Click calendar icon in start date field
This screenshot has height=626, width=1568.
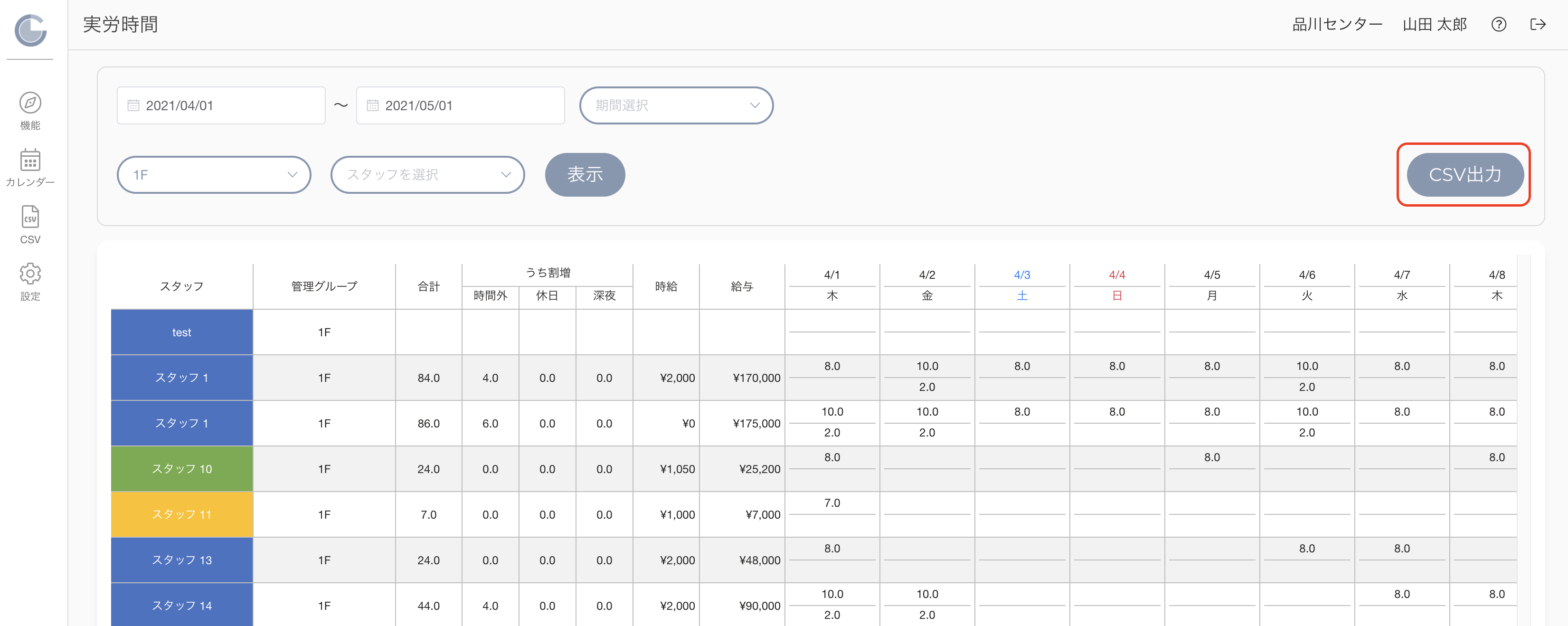pyautogui.click(x=133, y=105)
